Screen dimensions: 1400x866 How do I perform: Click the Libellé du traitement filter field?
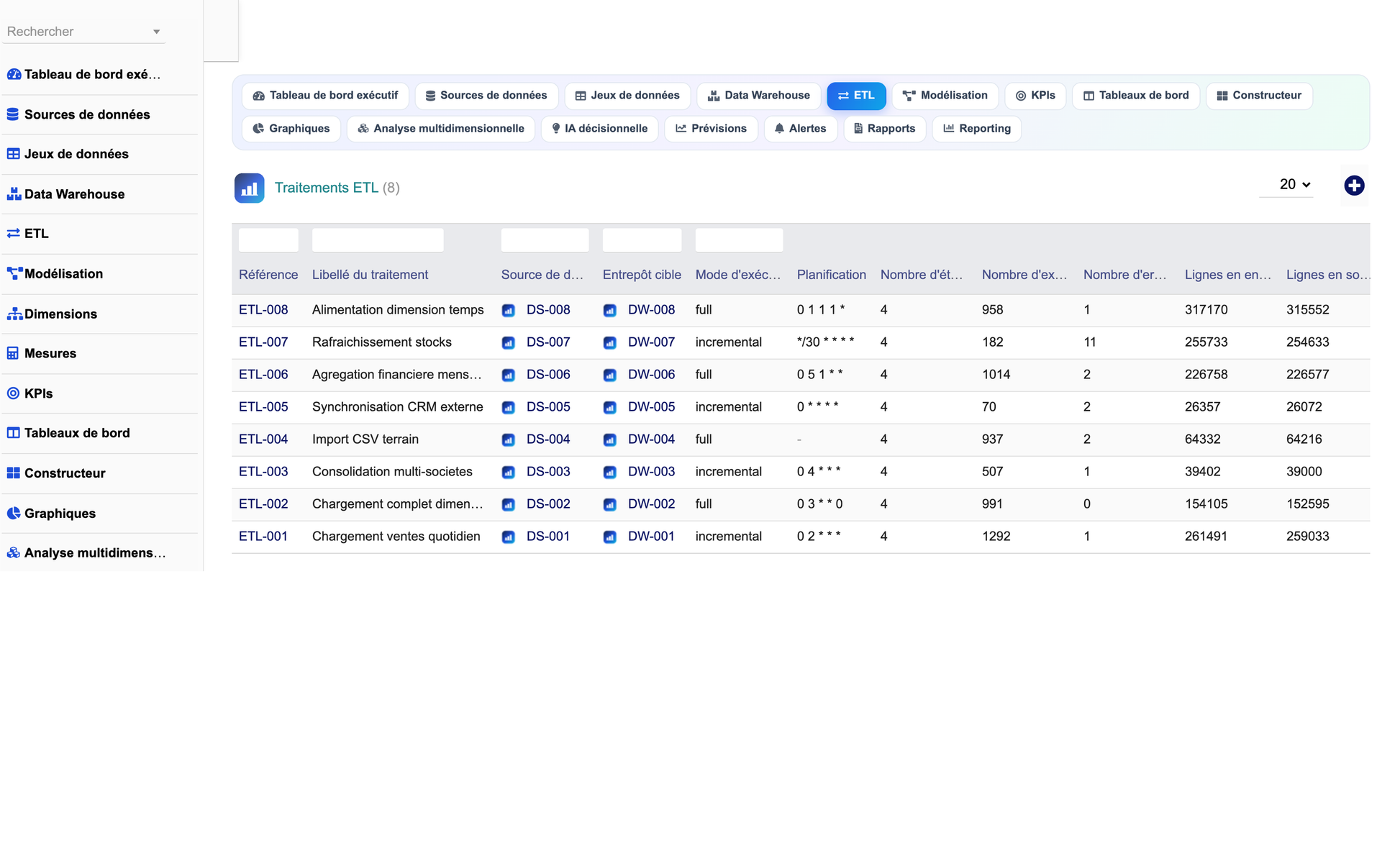click(x=378, y=240)
